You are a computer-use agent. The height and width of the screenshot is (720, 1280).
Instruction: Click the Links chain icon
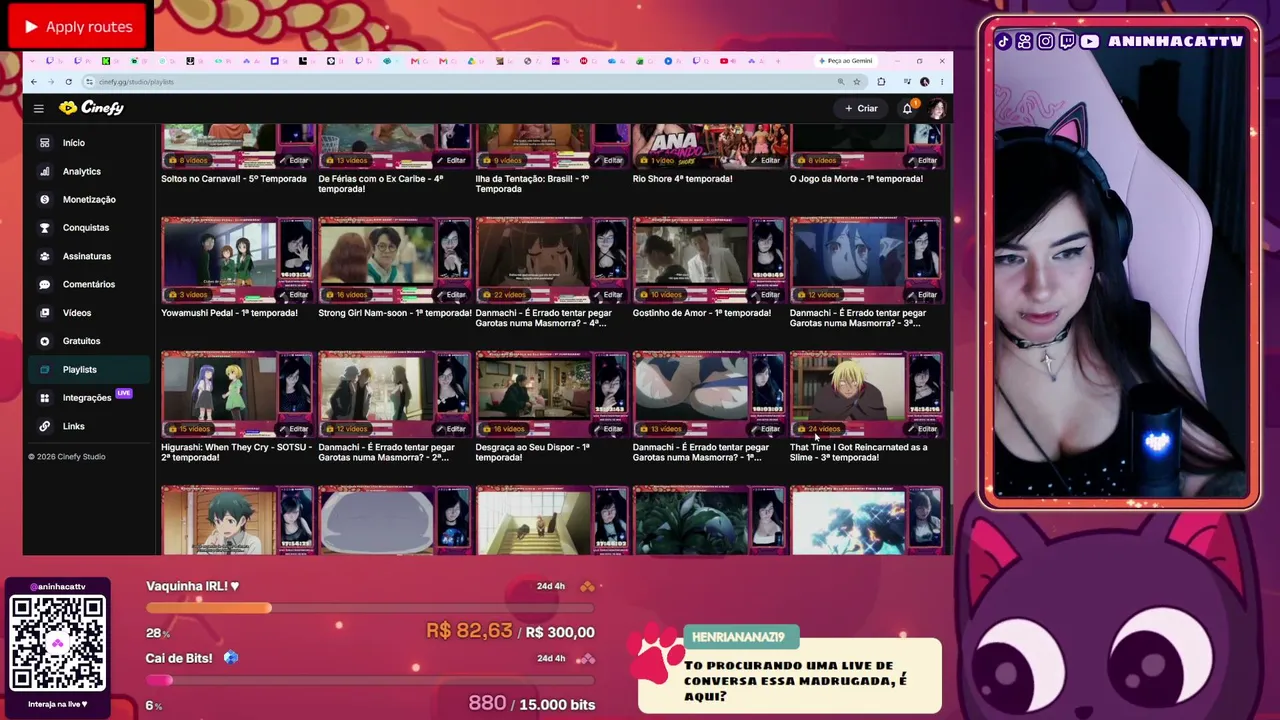pos(44,426)
